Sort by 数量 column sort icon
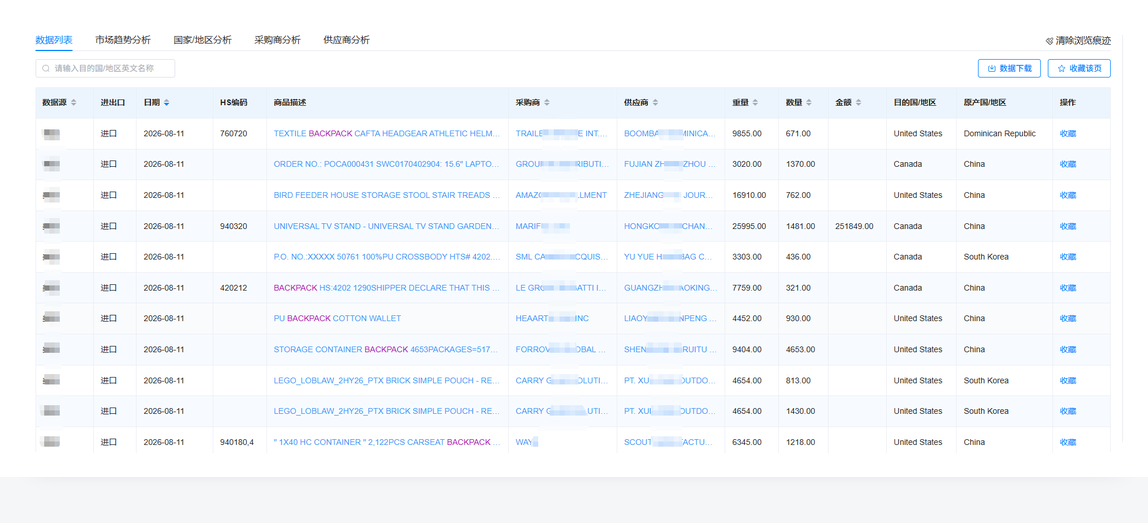Image resolution: width=1148 pixels, height=523 pixels. pyautogui.click(x=809, y=103)
